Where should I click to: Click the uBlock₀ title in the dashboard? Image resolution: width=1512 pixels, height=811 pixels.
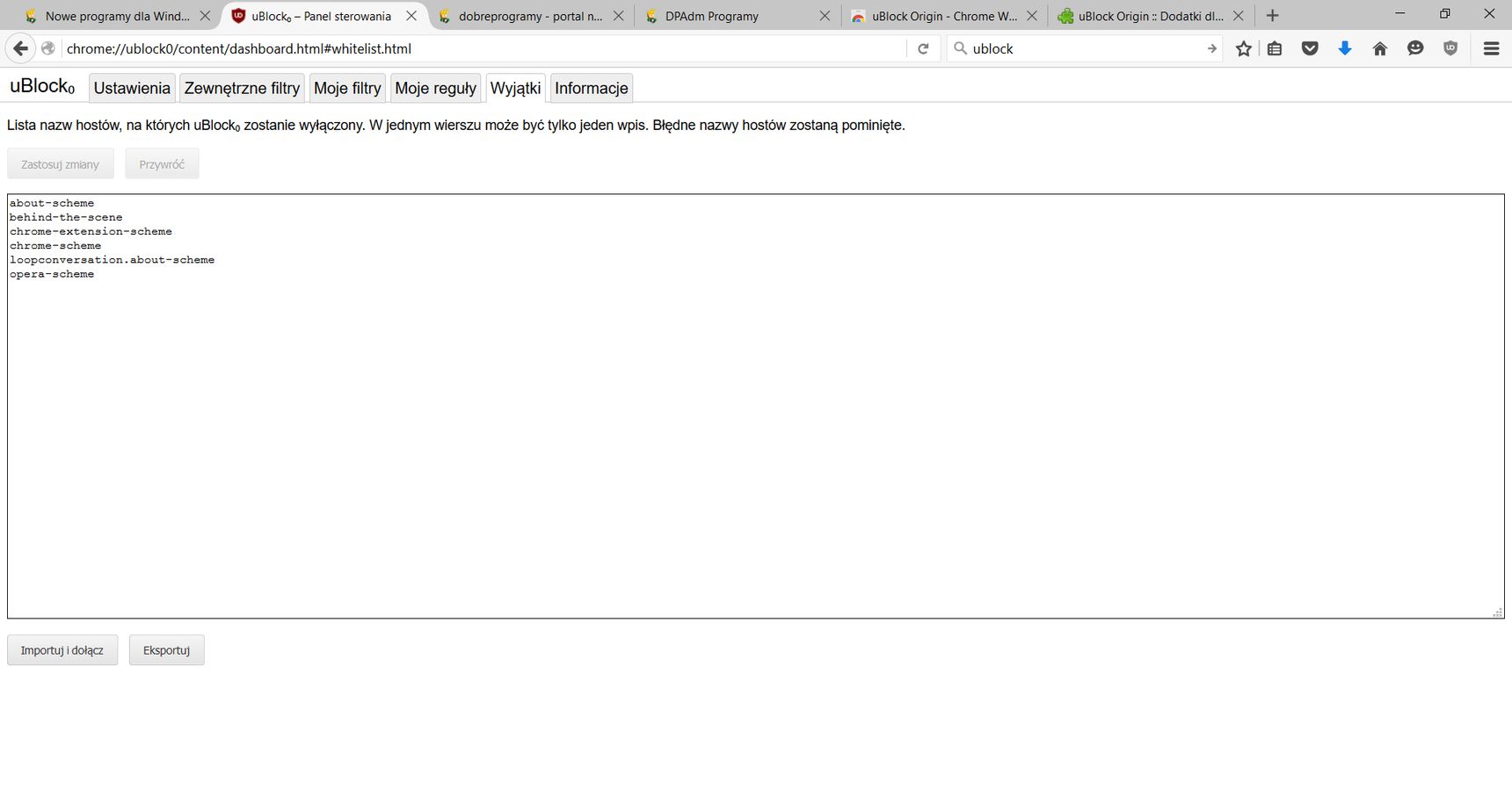[42, 87]
